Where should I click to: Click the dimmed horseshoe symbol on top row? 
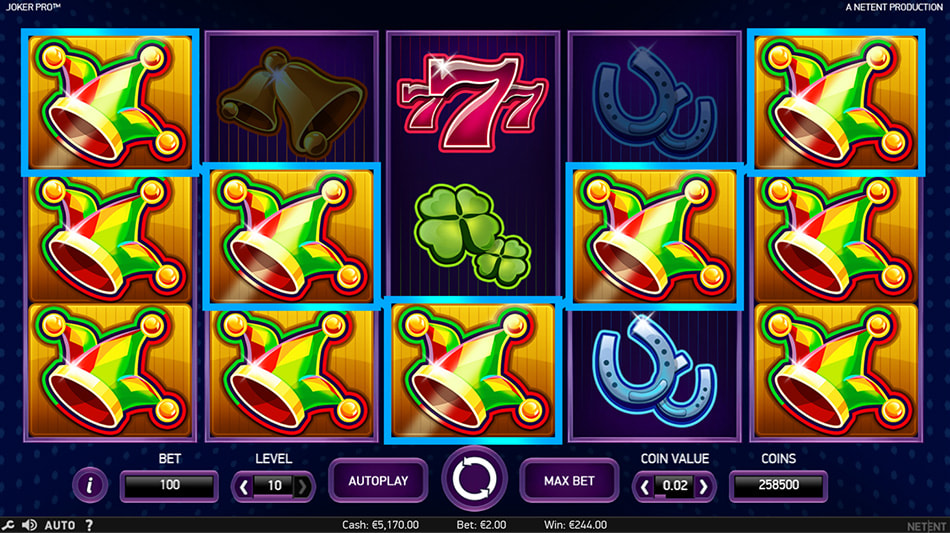[x=655, y=101]
